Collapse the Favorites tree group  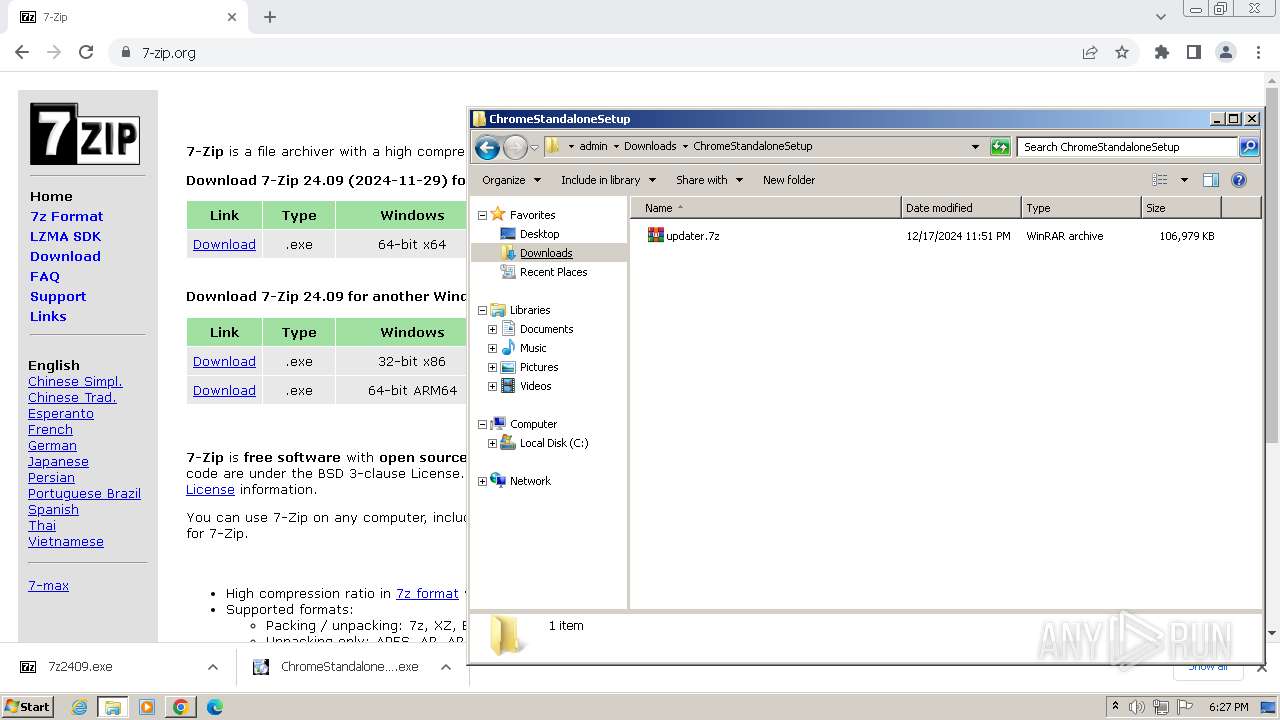pos(482,215)
